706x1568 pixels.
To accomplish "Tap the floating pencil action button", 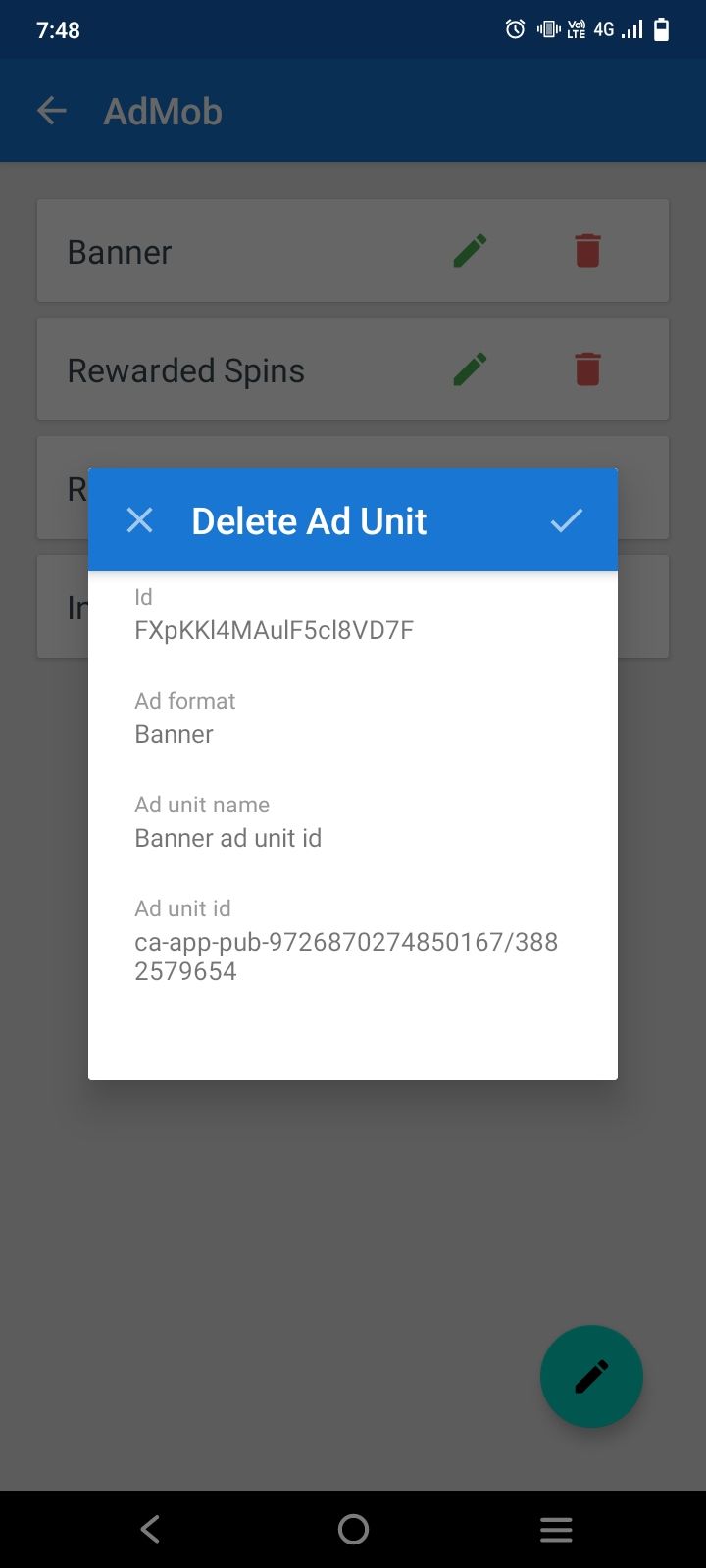I will pos(591,1376).
